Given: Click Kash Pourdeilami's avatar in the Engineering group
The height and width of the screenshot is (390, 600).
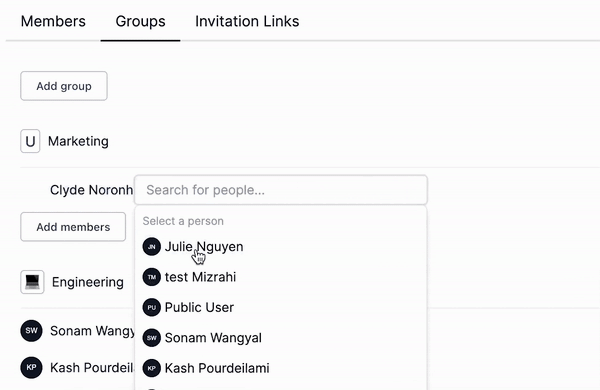Looking at the screenshot, I should click(x=31, y=367).
